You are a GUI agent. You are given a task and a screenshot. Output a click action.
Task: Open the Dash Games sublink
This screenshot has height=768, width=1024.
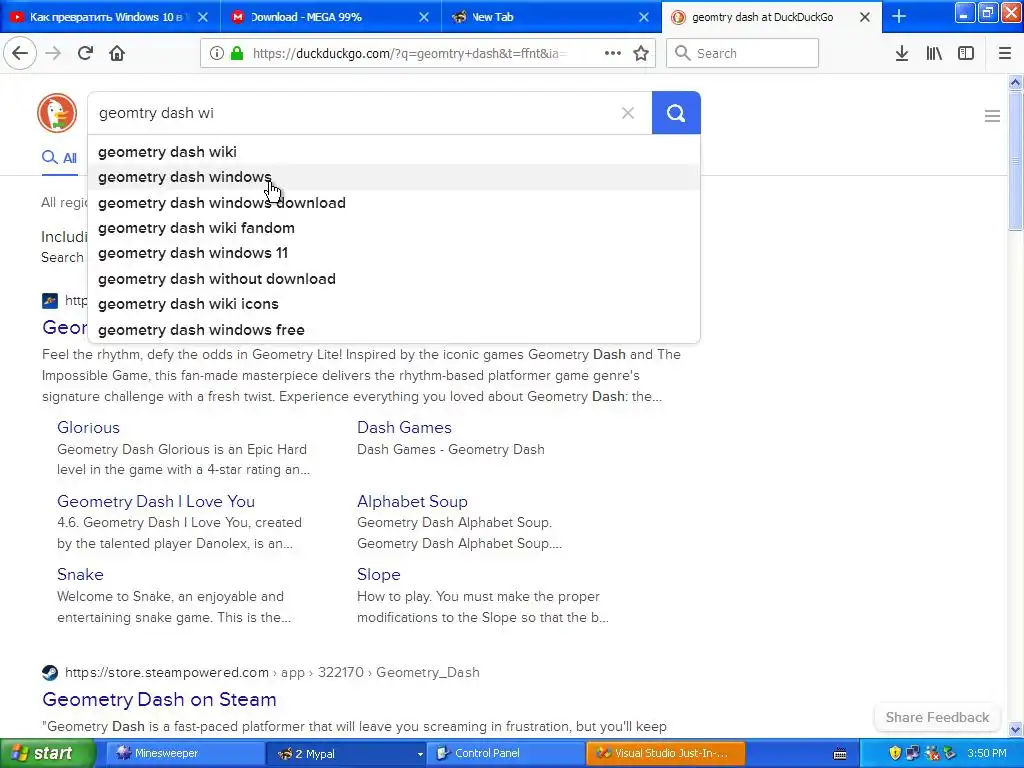point(404,427)
